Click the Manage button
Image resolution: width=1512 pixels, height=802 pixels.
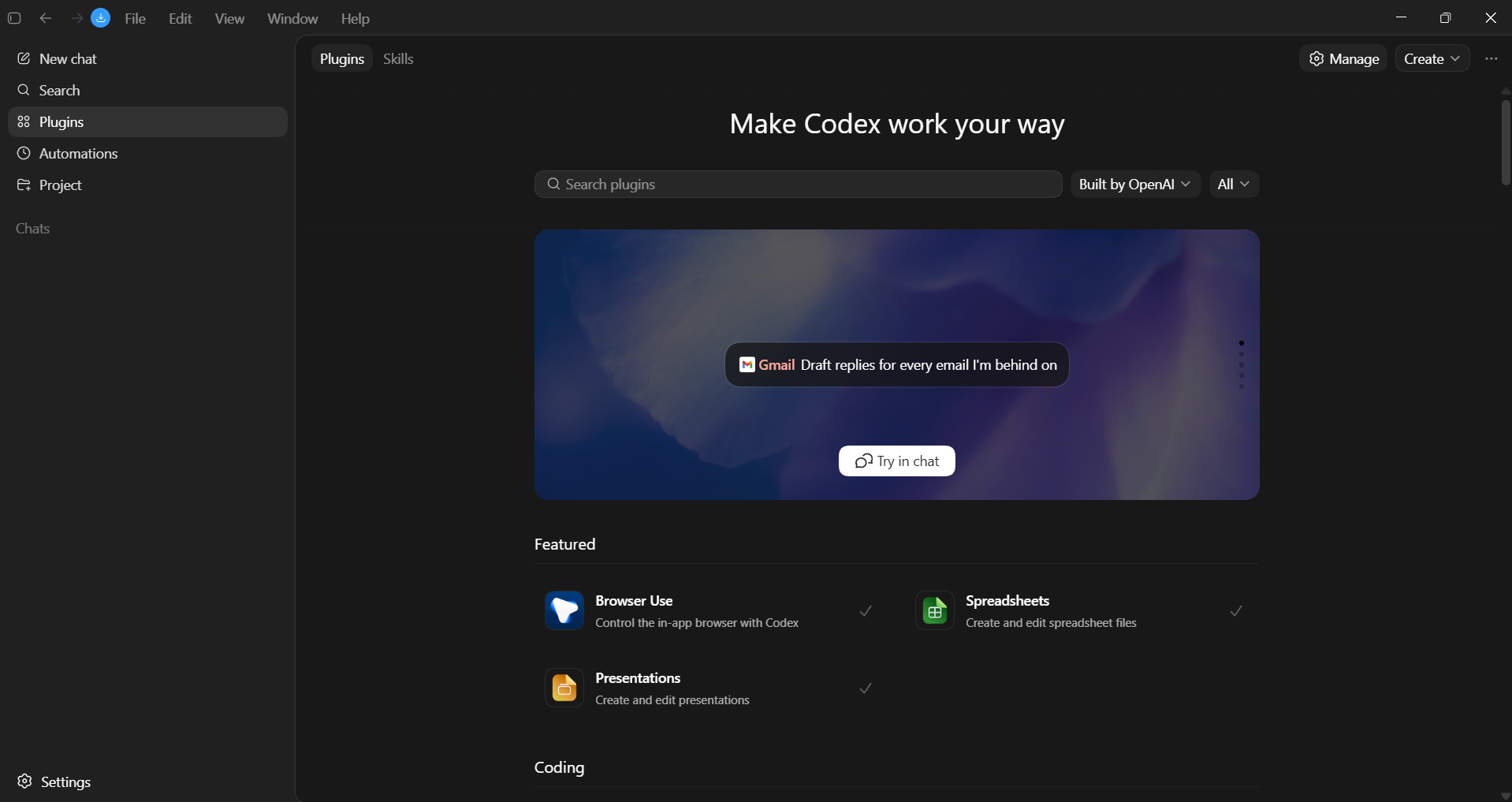point(1343,58)
